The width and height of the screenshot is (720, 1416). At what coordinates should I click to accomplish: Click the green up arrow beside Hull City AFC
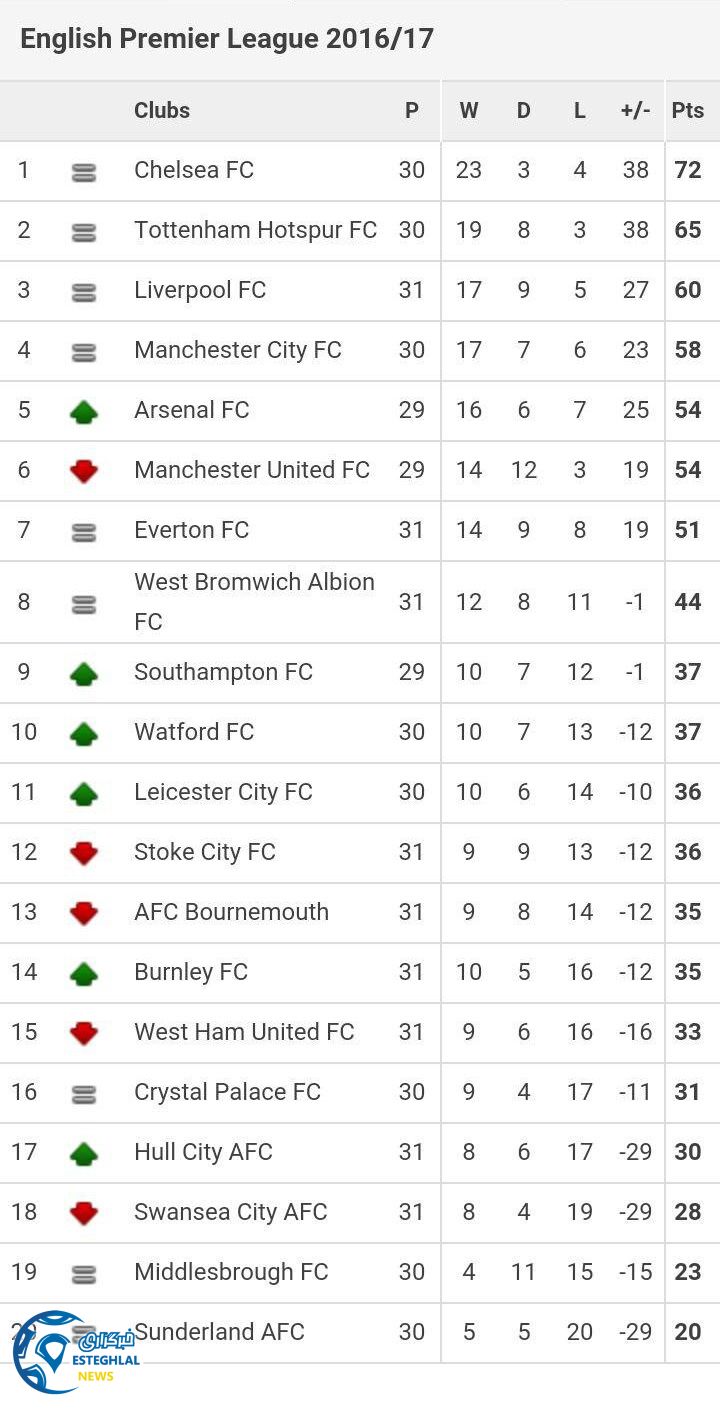(84, 1153)
